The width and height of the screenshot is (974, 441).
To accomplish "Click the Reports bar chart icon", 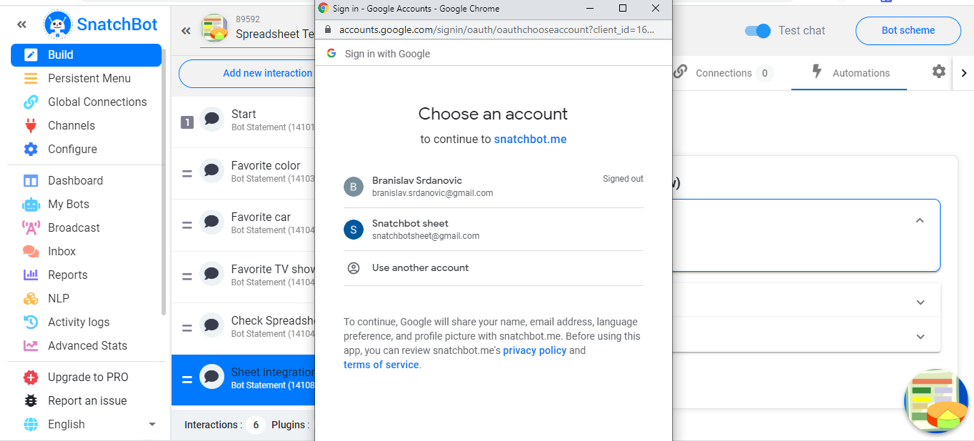I will [30, 275].
